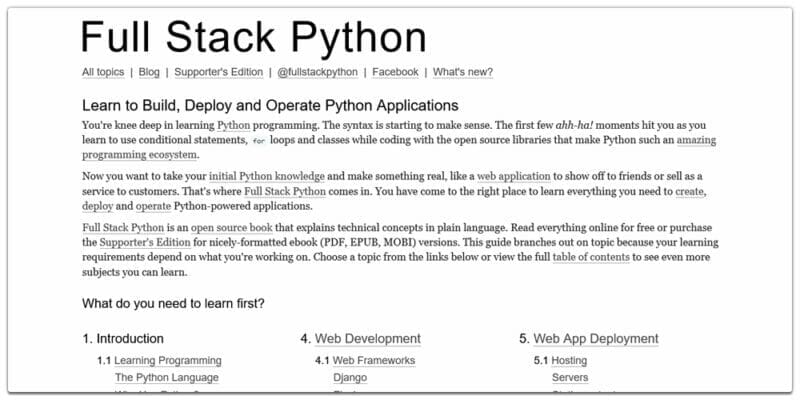This screenshot has height=400, width=800.
Task: Open the Web Frameworks chapter
Action: tap(374, 361)
